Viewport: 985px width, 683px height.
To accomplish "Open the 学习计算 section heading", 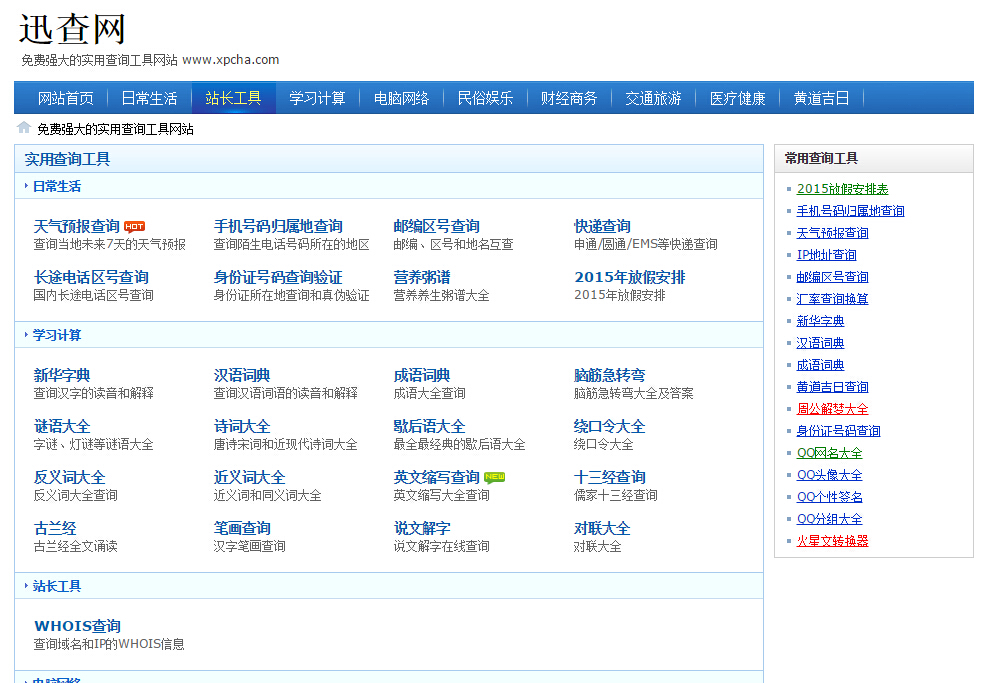I will [x=57, y=336].
